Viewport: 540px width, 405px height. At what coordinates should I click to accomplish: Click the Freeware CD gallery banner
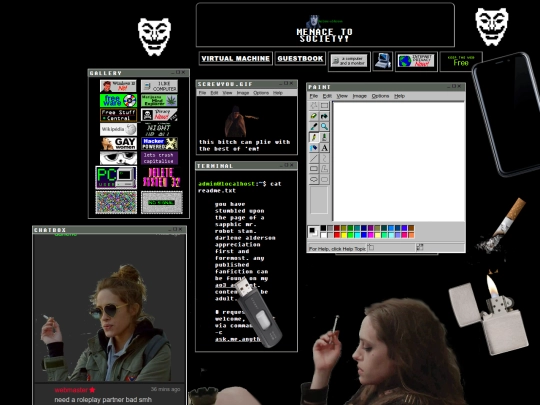click(x=118, y=100)
